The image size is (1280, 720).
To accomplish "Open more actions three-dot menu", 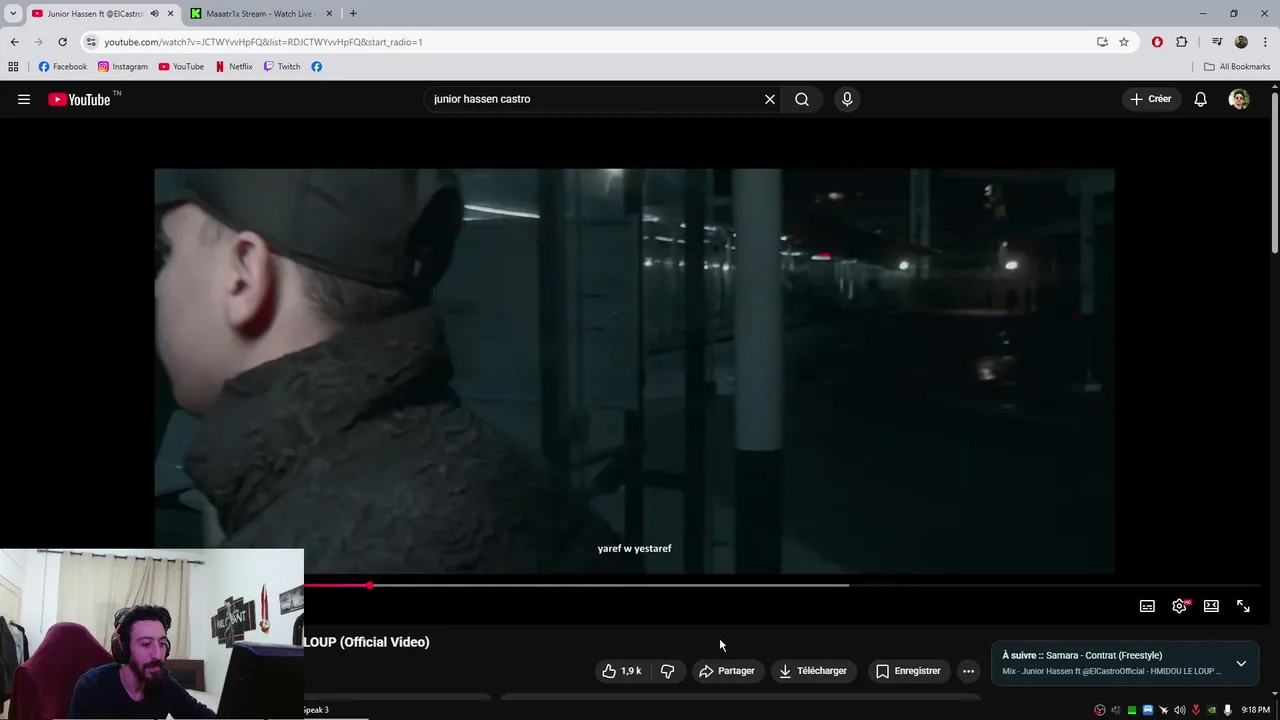I will (x=968, y=671).
